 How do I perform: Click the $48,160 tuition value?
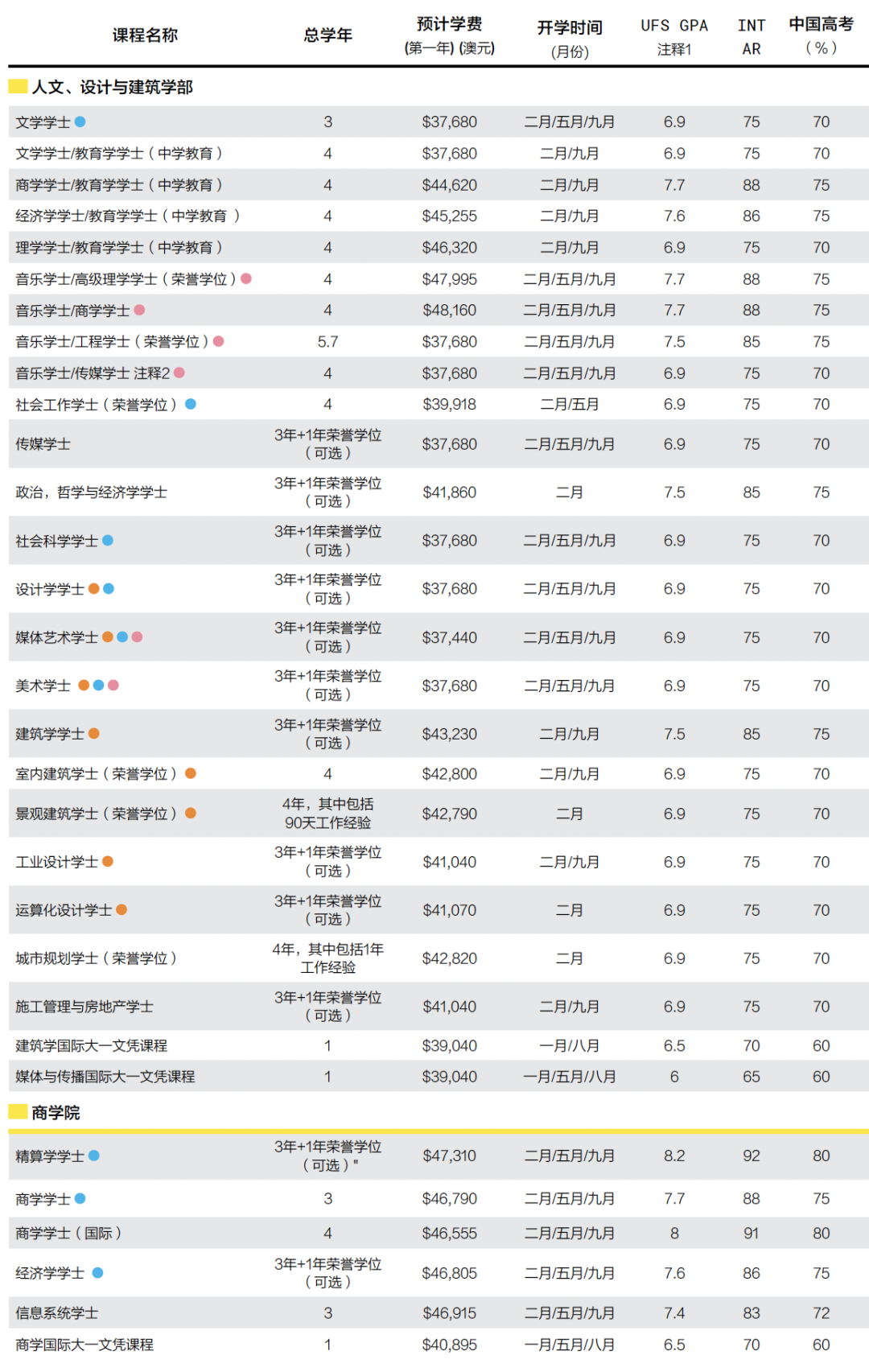point(450,310)
